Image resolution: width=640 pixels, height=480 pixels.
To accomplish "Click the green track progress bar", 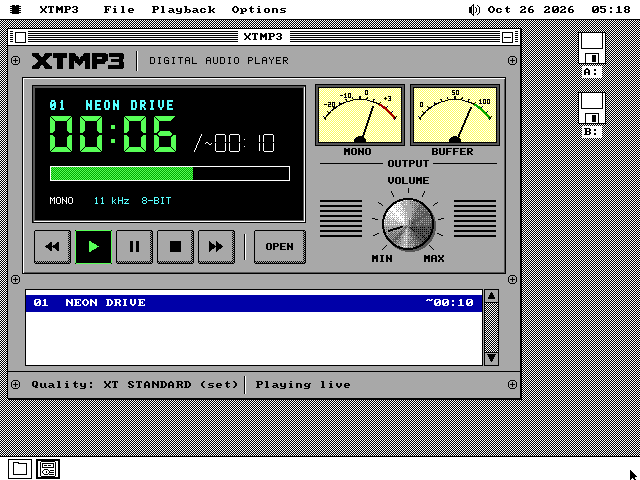I will [x=170, y=173].
